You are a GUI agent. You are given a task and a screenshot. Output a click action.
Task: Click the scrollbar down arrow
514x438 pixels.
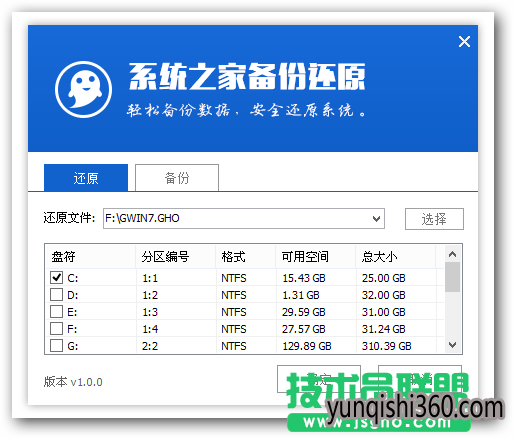[452, 345]
